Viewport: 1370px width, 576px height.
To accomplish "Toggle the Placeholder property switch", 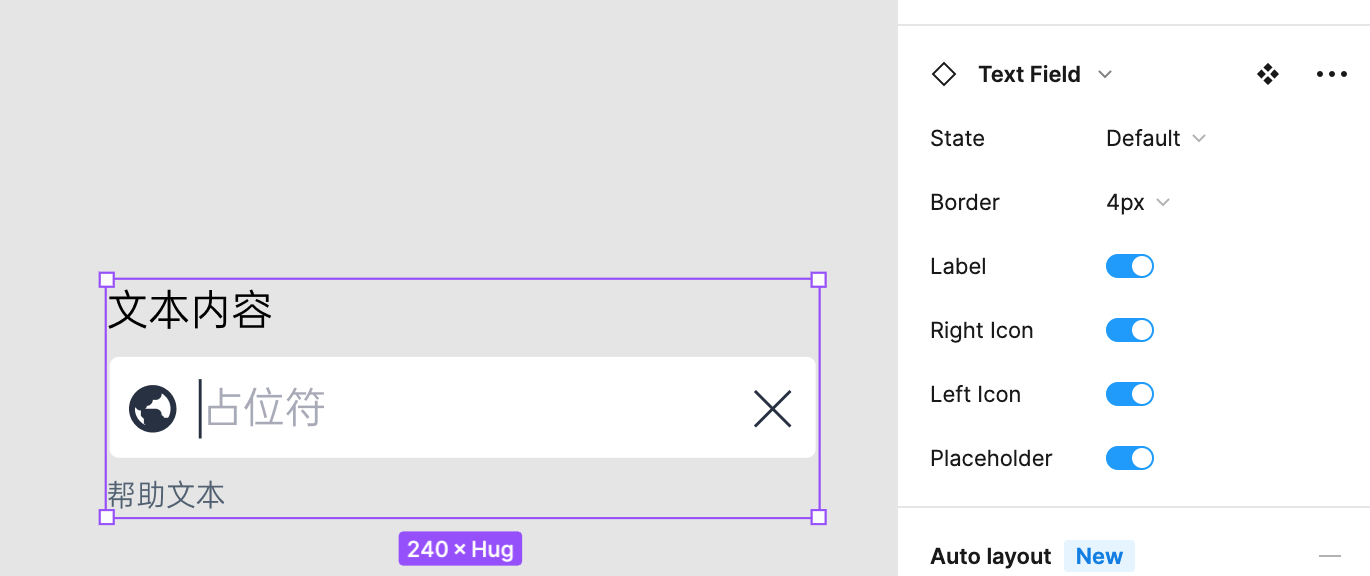I will pos(1129,458).
